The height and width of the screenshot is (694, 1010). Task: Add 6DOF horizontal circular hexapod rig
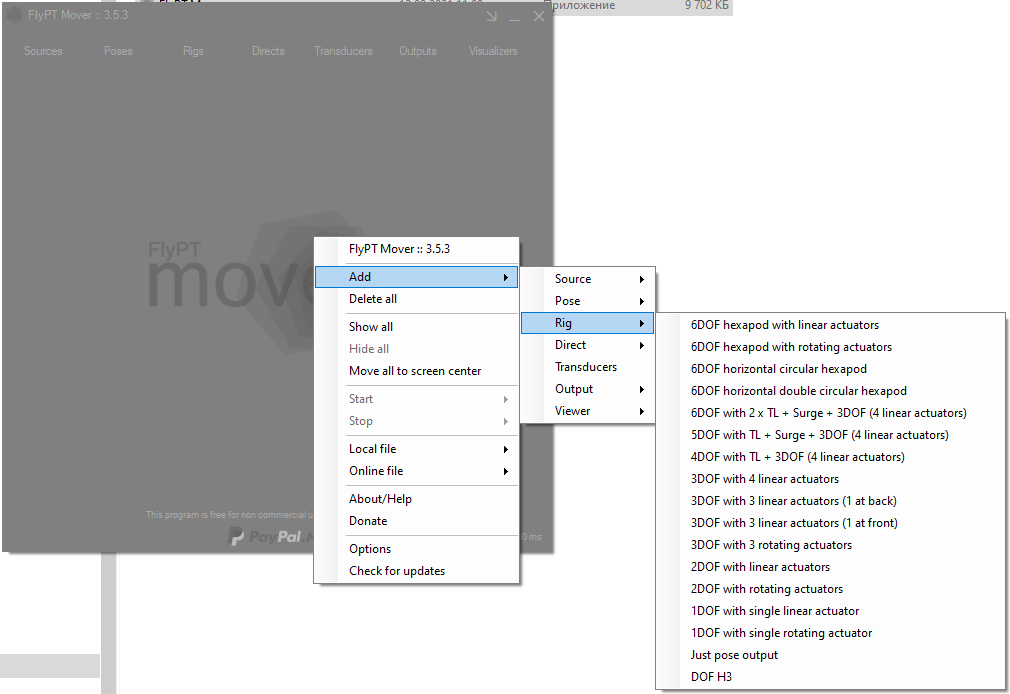click(x=830, y=369)
